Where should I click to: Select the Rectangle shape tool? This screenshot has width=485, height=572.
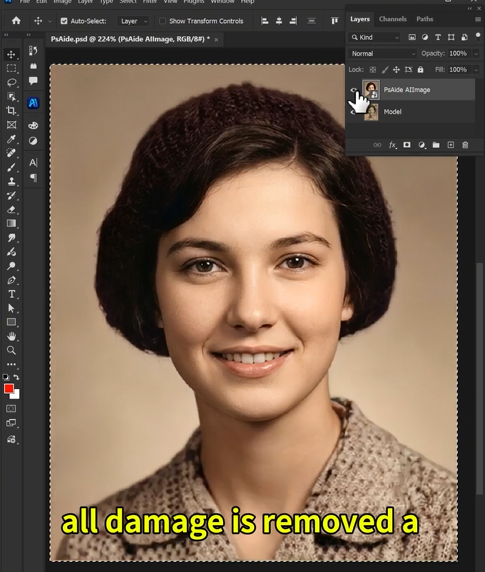pos(11,322)
